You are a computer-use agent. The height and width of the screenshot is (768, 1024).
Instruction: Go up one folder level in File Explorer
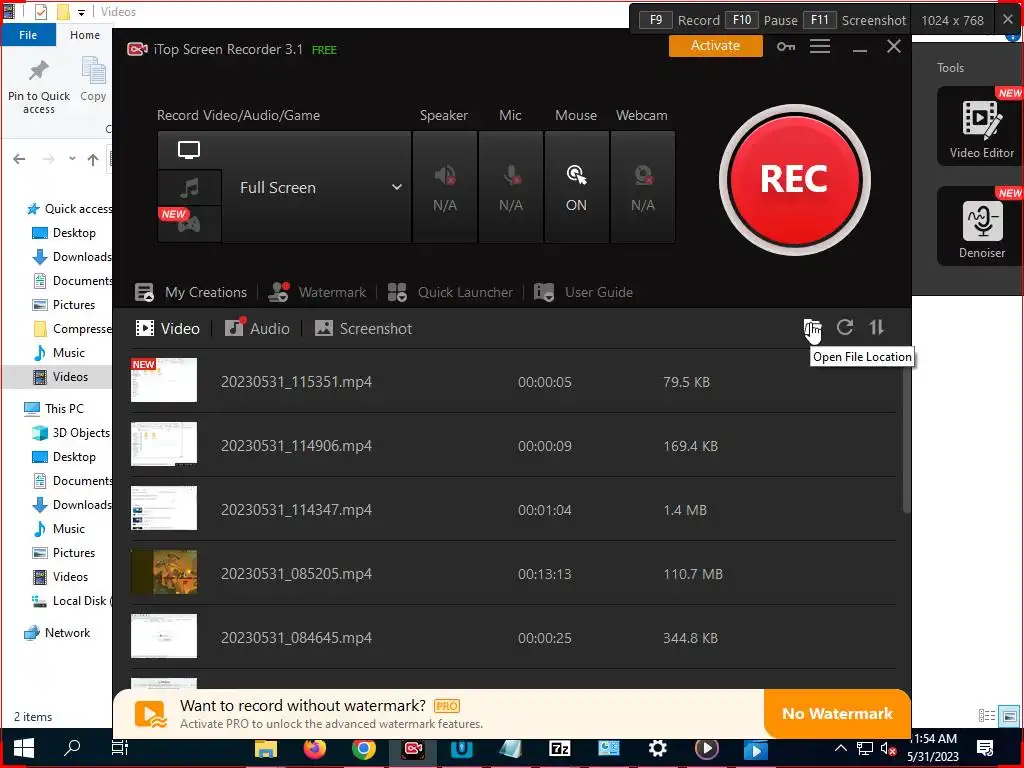(93, 159)
